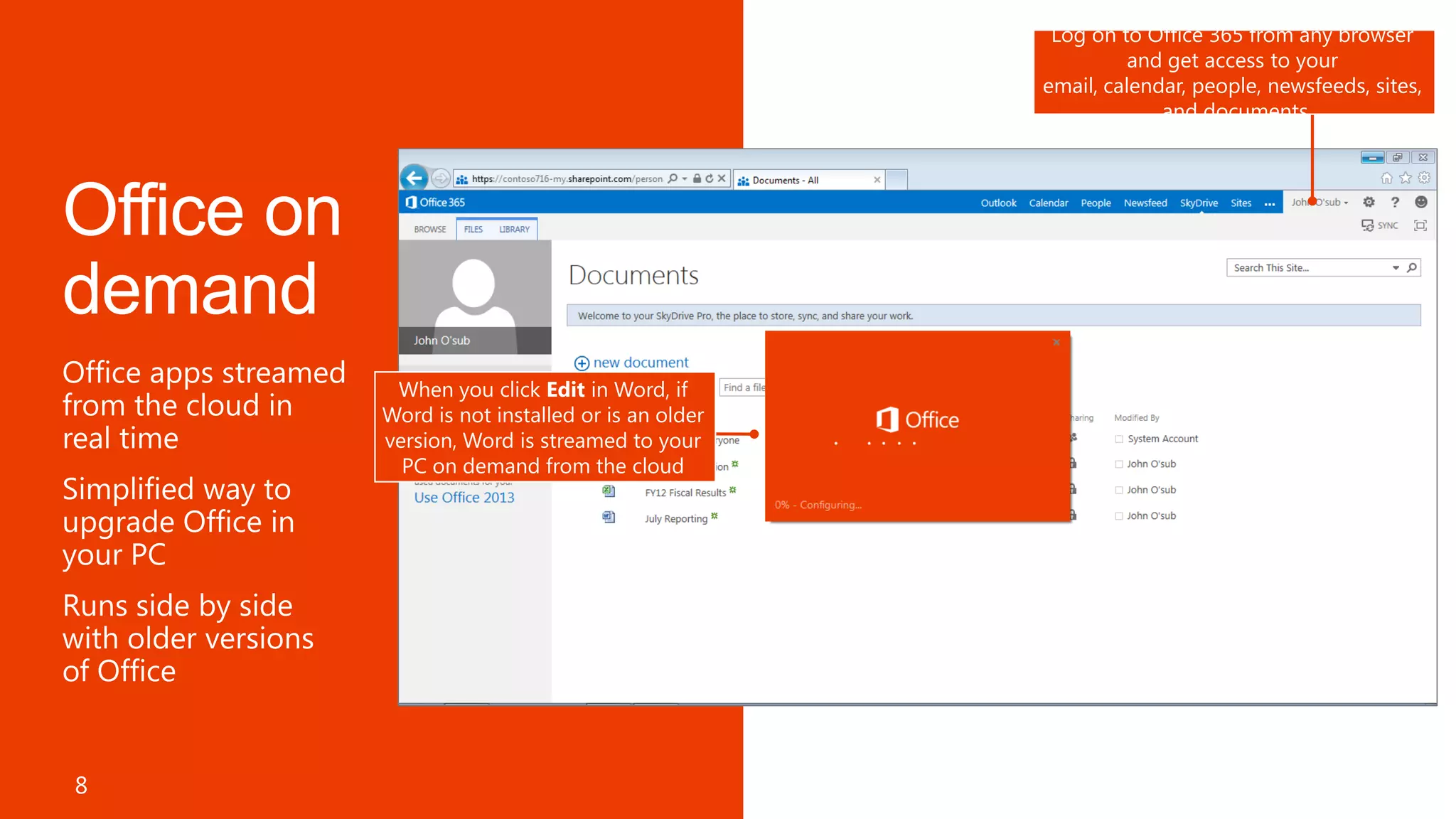Image resolution: width=1456 pixels, height=819 pixels.
Task: Open People from the navigation bar
Action: 1096,203
